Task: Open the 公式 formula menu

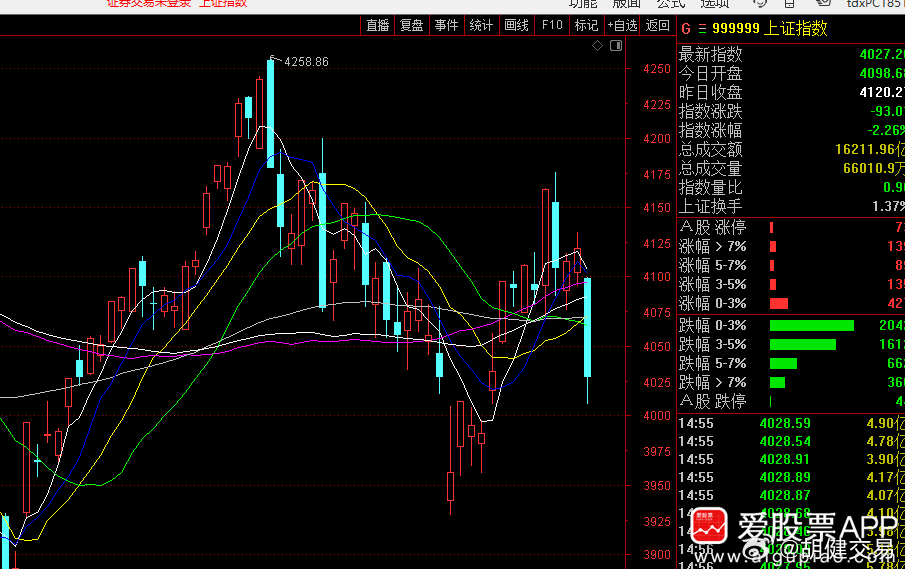Action: pyautogui.click(x=671, y=4)
